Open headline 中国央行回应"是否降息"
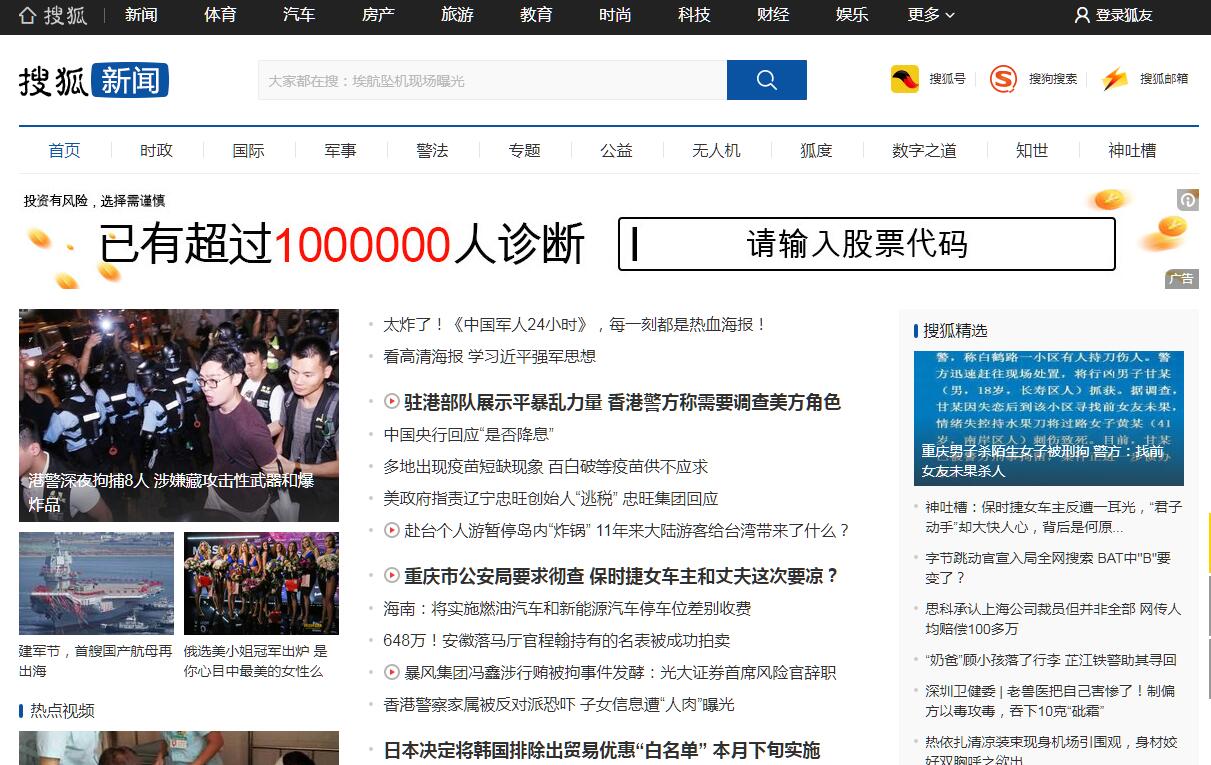Screen dimensions: 1211x765 (468, 435)
